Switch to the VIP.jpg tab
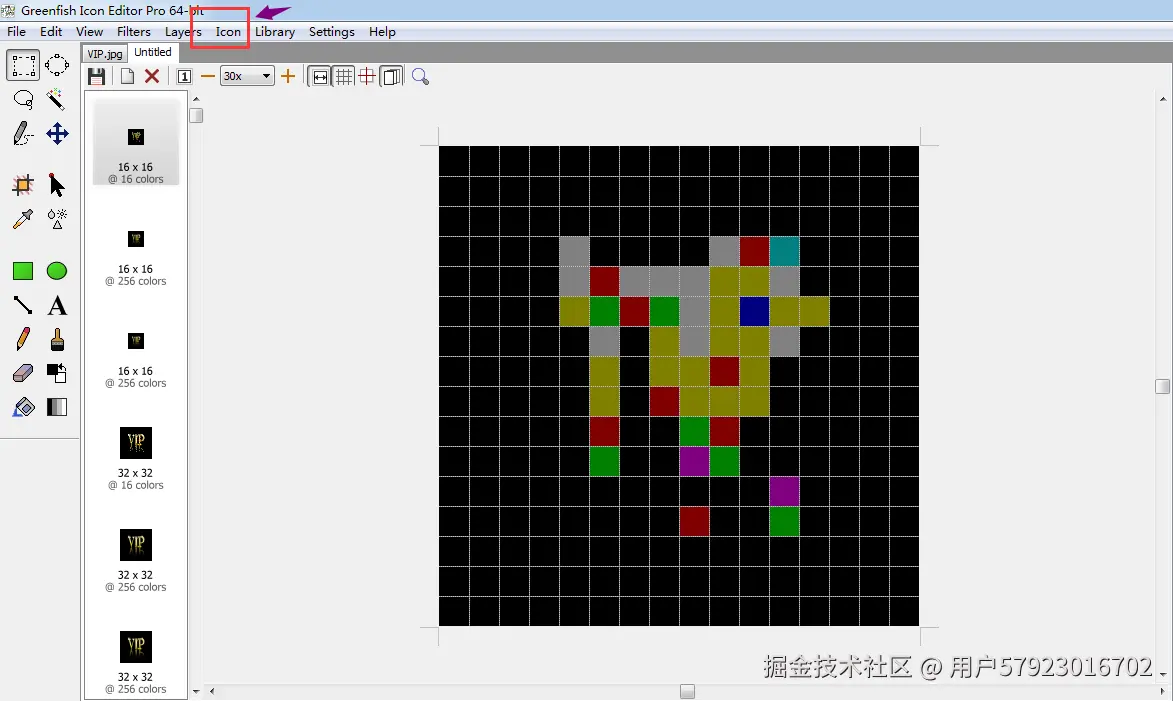 (104, 52)
